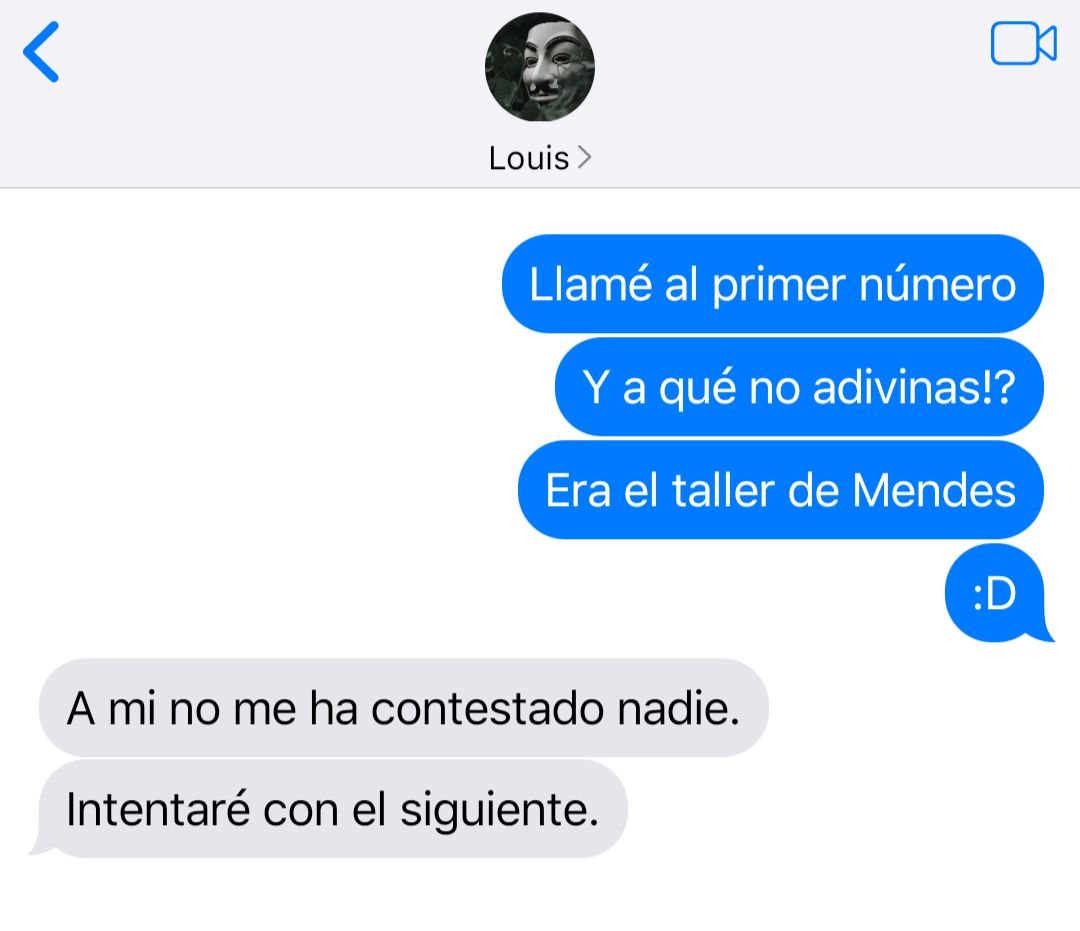Select the 'Llamé al primer número' message
This screenshot has height=931, width=1080.
[x=773, y=284]
